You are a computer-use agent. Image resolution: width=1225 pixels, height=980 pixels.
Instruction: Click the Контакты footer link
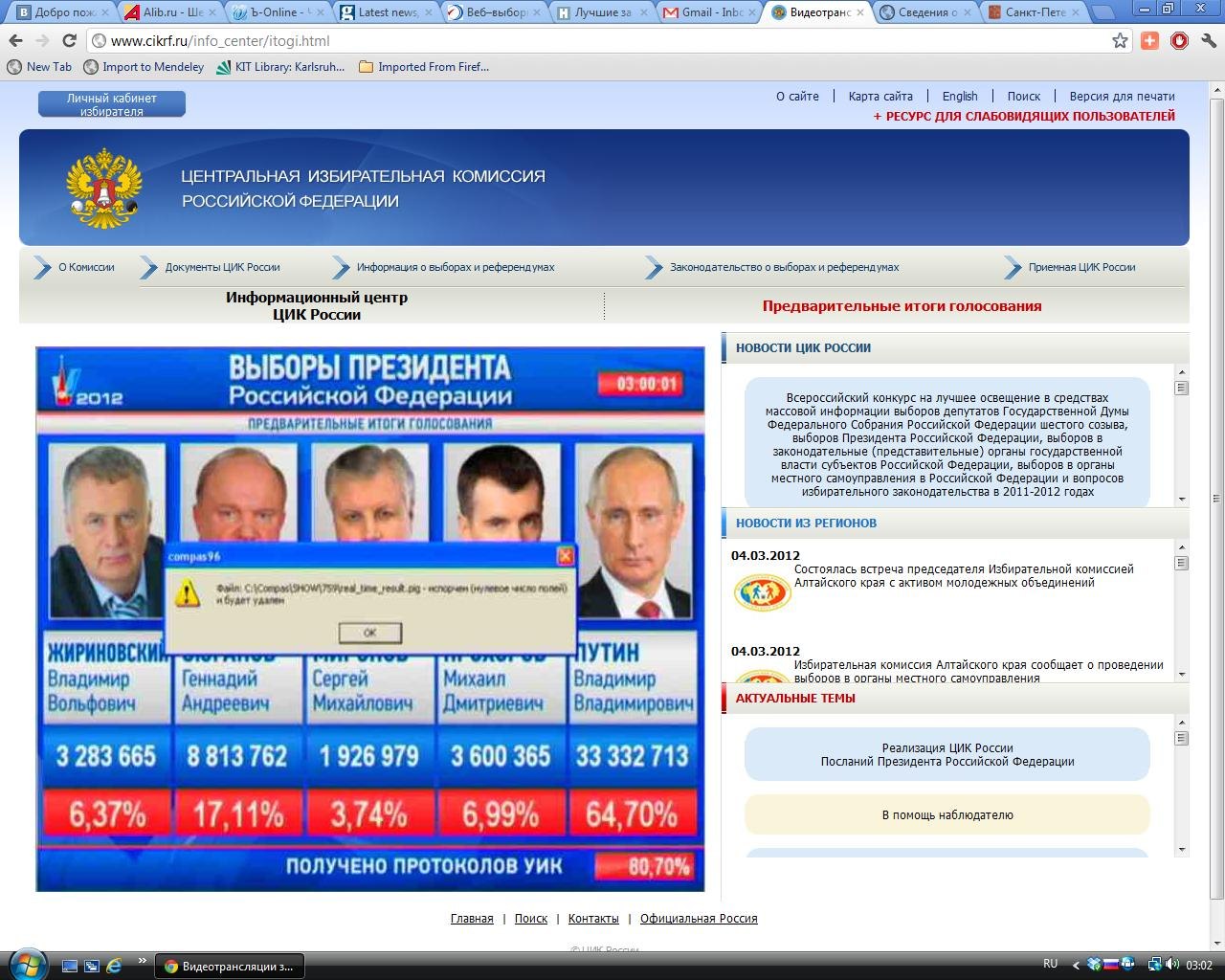tap(593, 919)
